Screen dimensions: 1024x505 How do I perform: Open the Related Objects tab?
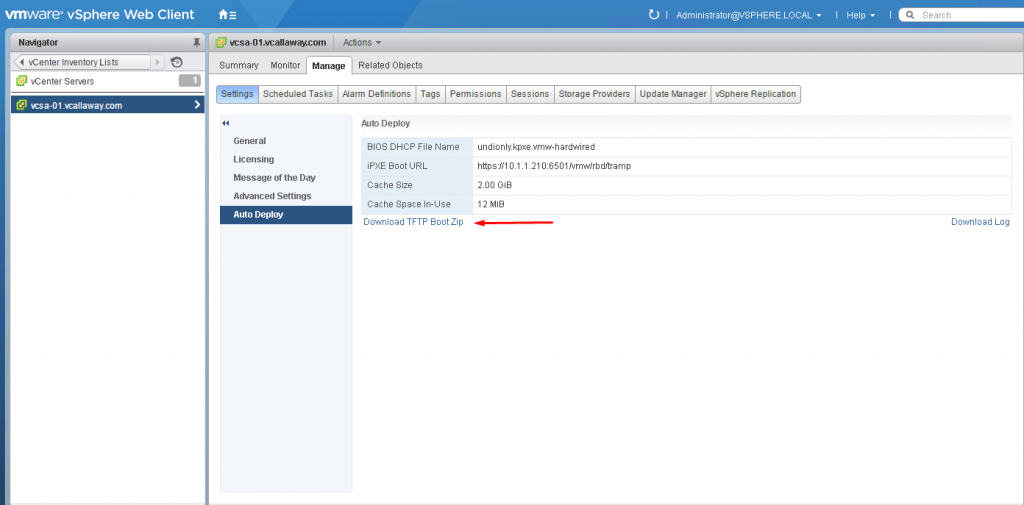coord(390,65)
